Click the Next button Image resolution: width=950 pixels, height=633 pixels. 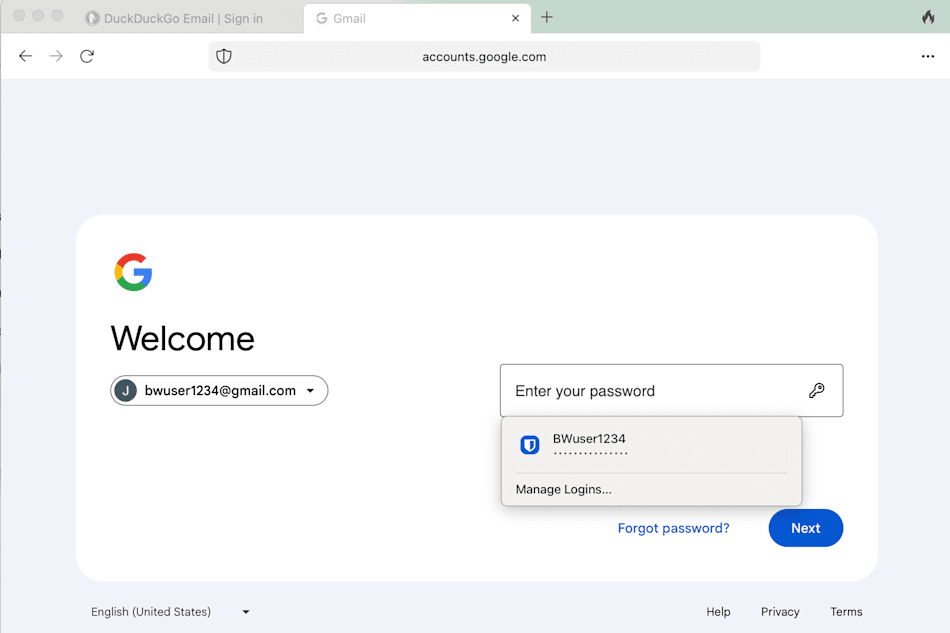tap(805, 527)
